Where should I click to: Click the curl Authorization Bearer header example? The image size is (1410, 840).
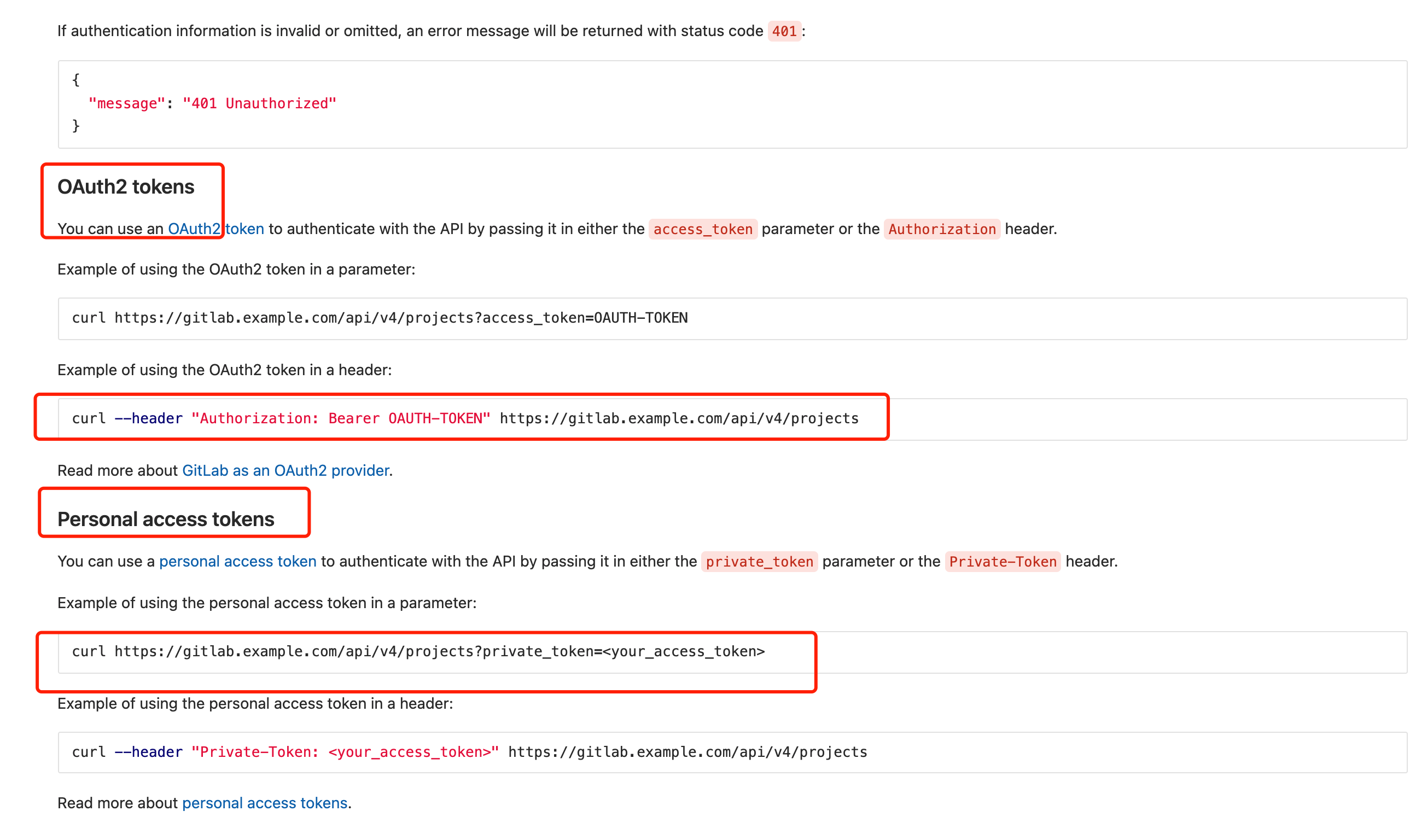pyautogui.click(x=465, y=418)
